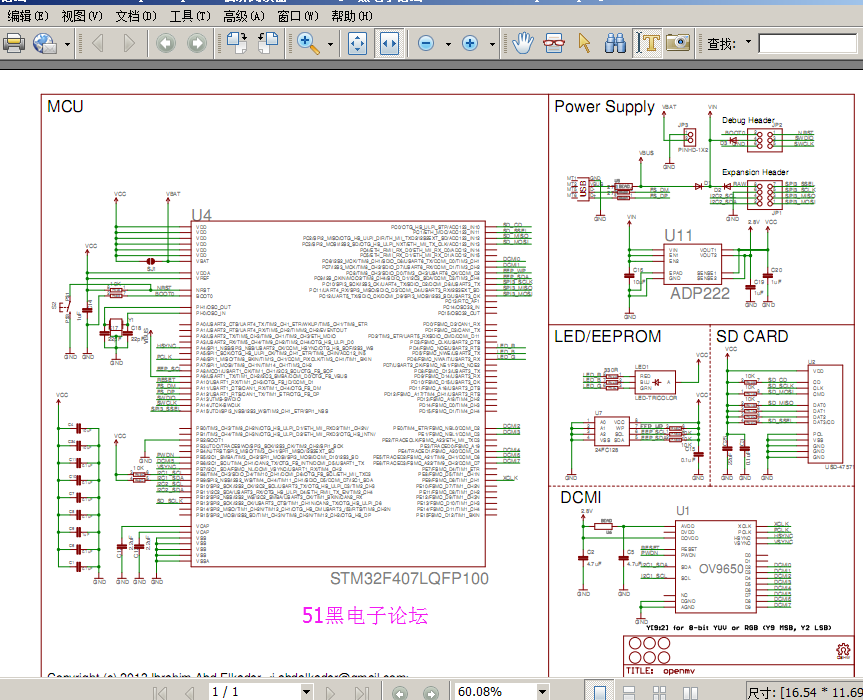
Task: Select single page layout mode
Action: pyautogui.click(x=599, y=692)
